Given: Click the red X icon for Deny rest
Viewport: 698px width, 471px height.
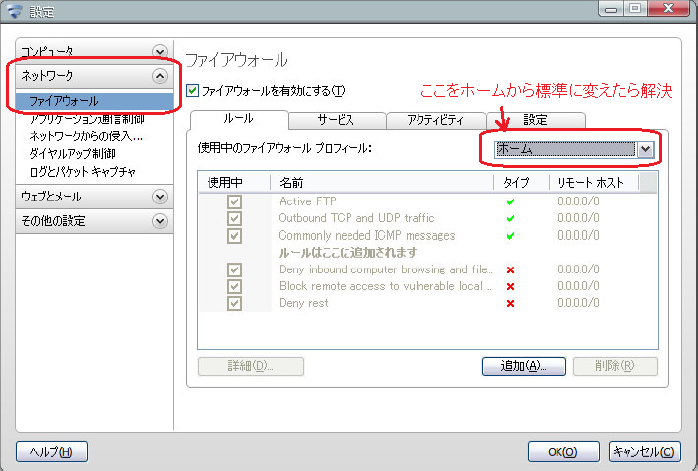Looking at the screenshot, I should [511, 303].
